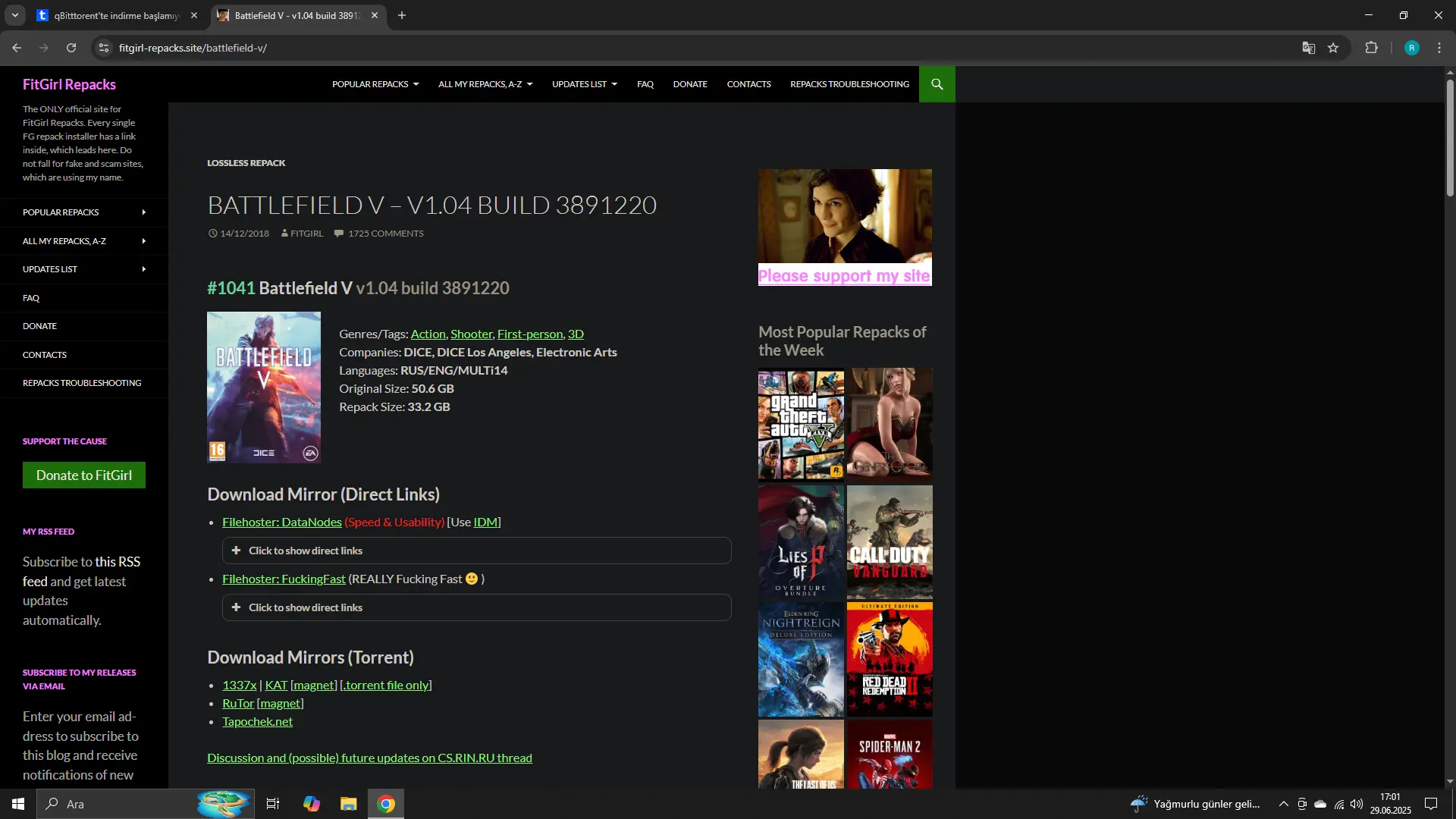
Task: Open the Chrome three-dot menu
Action: click(x=1439, y=48)
